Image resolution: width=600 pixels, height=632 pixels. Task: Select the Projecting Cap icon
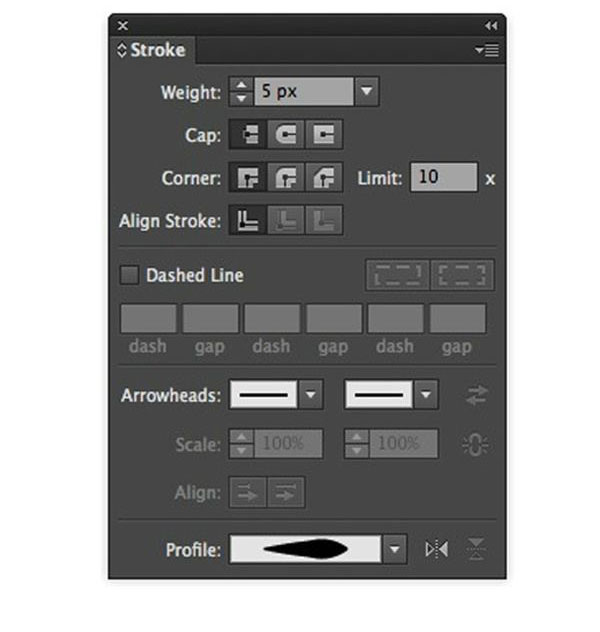[324, 134]
